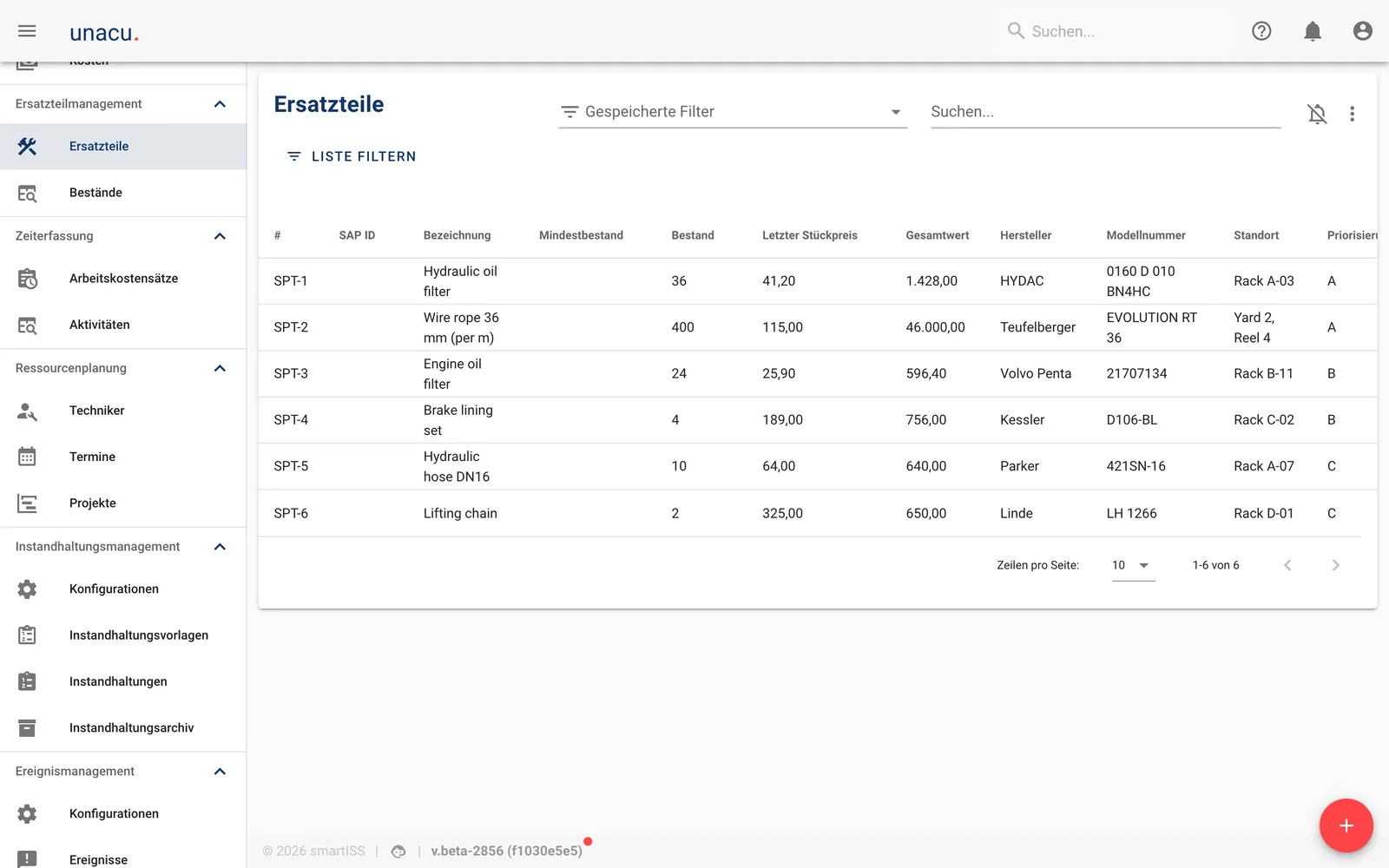
Task: Open the hamburger navigation menu
Action: coord(27,31)
